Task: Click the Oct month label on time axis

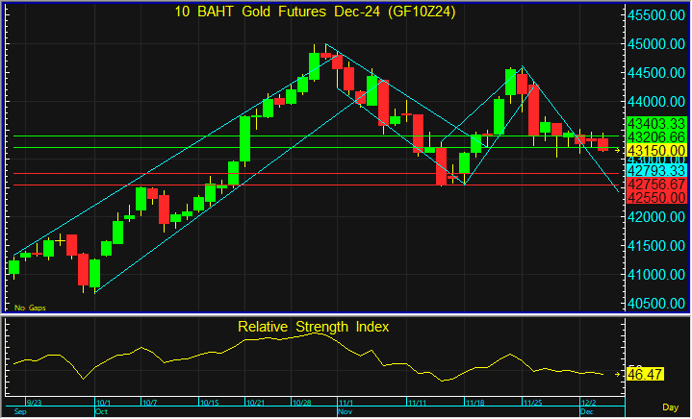Action: (x=99, y=411)
